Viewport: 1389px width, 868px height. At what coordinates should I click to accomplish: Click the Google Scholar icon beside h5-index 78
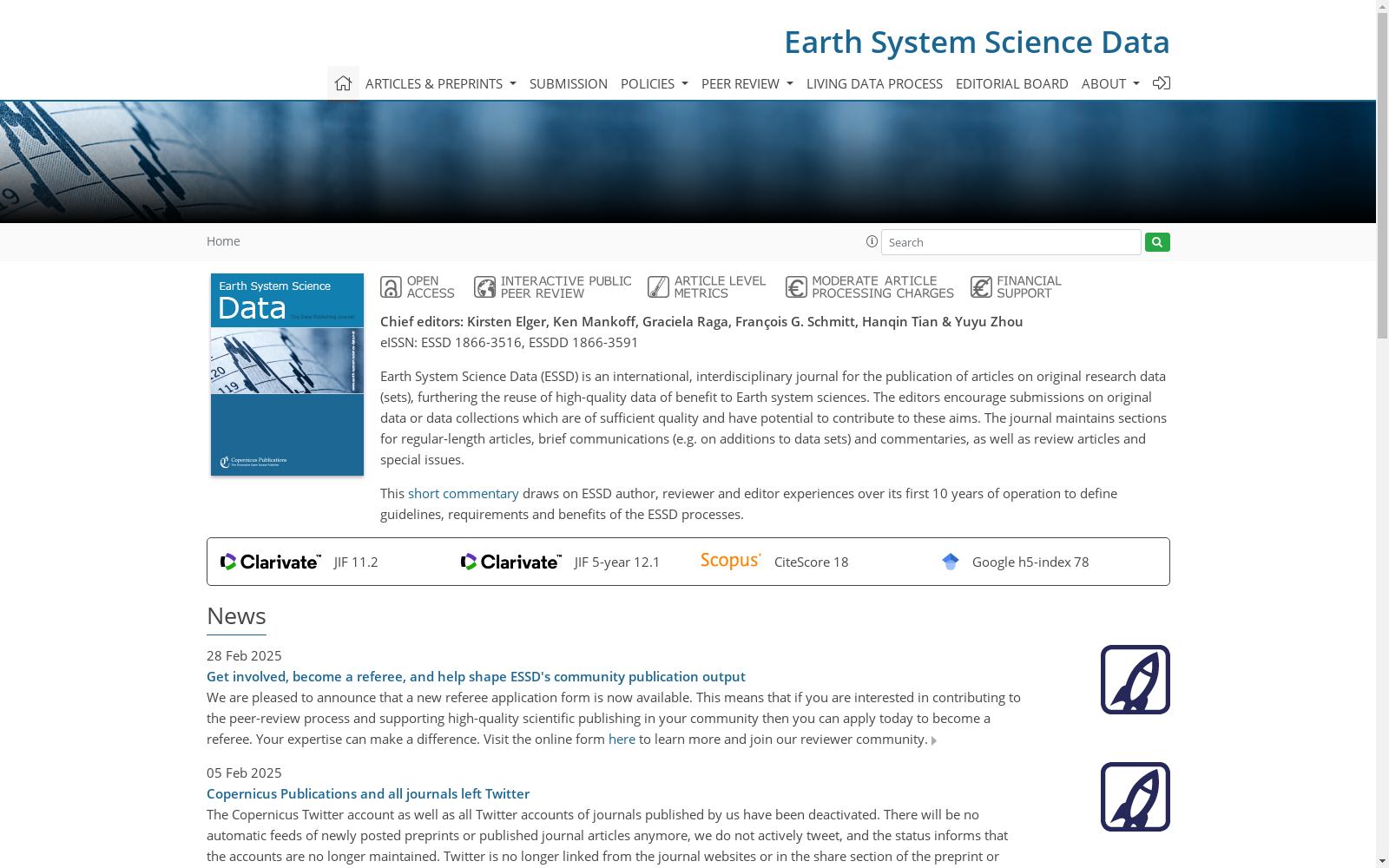point(950,562)
